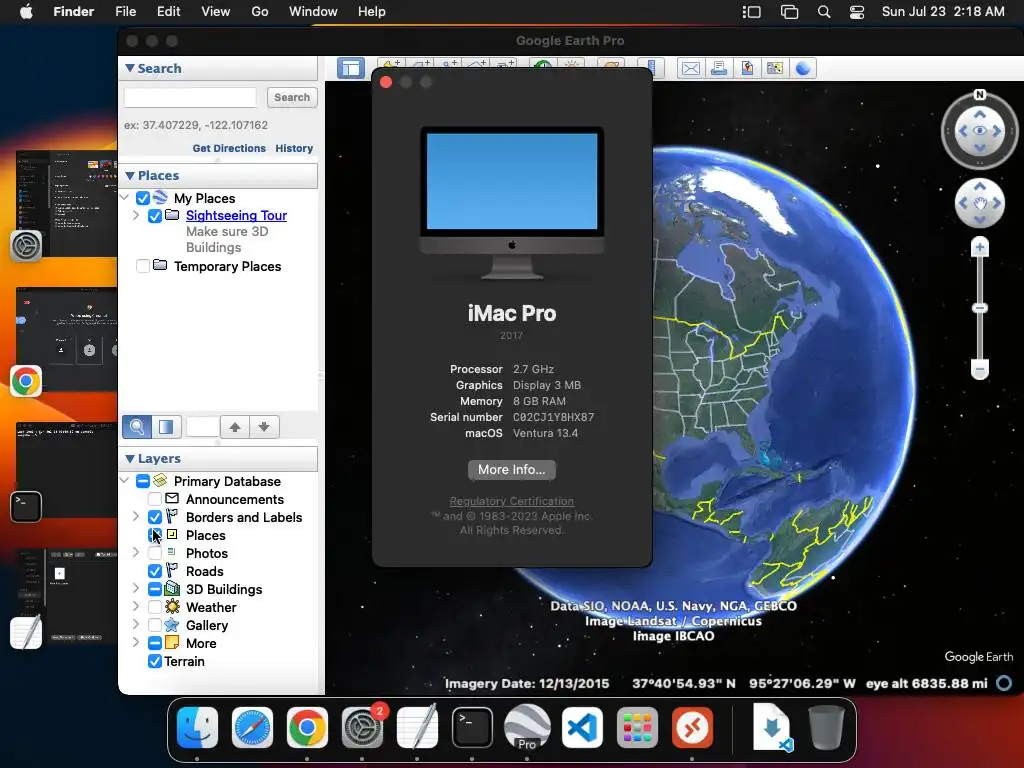Open System Settings from the Dock
Viewport: 1024px width, 768px height.
click(x=362, y=727)
